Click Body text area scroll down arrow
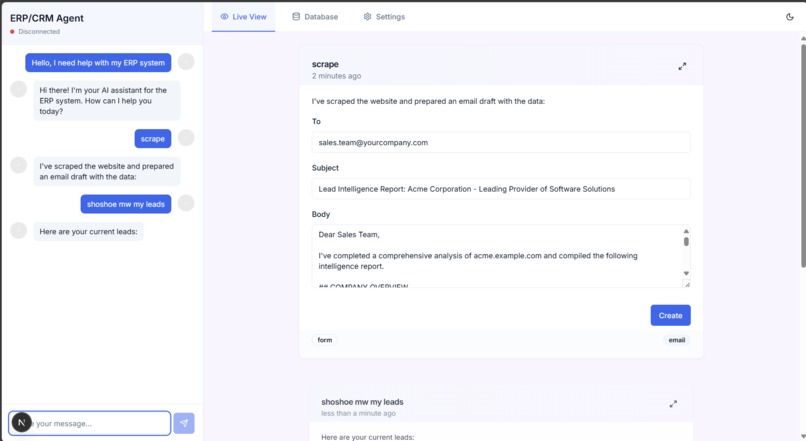Screen dimensions: 806x441 [x=686, y=273]
